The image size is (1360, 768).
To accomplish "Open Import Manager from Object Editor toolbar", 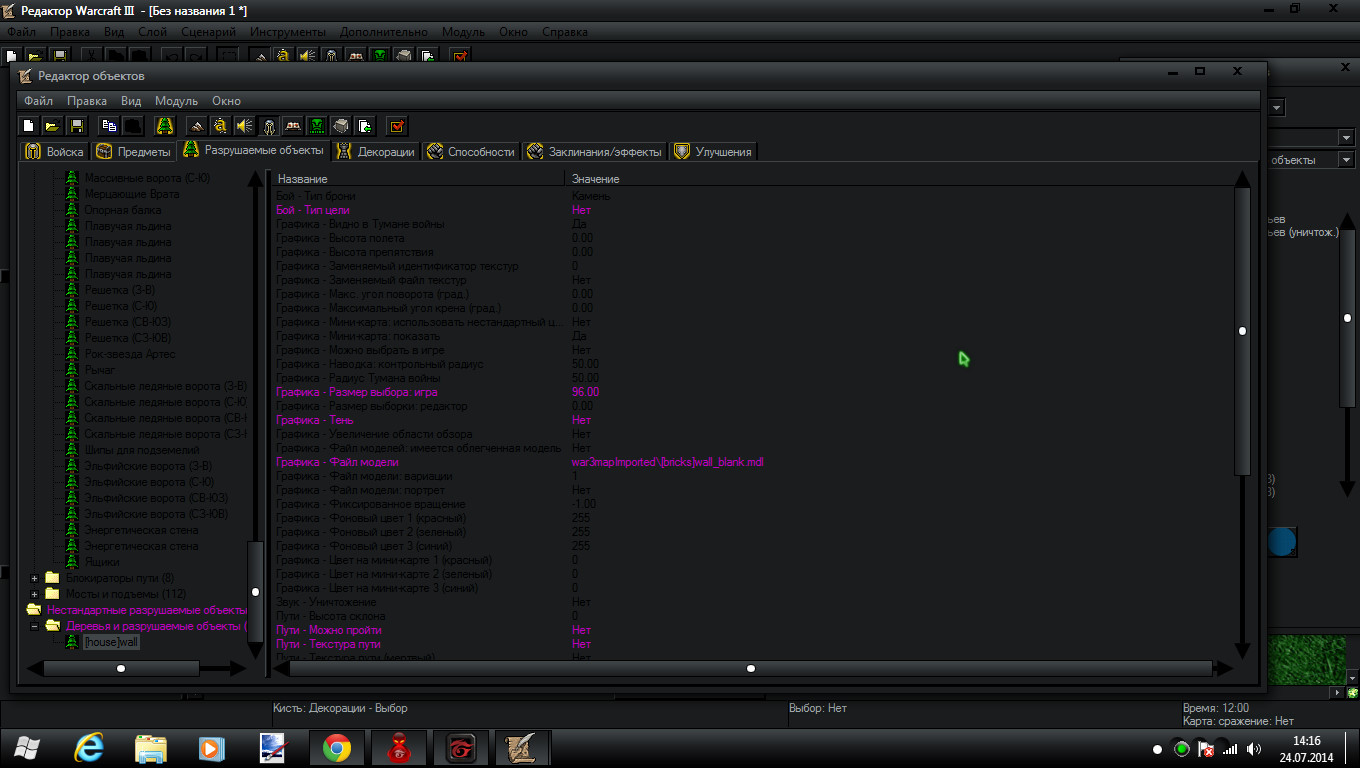I will tap(364, 126).
